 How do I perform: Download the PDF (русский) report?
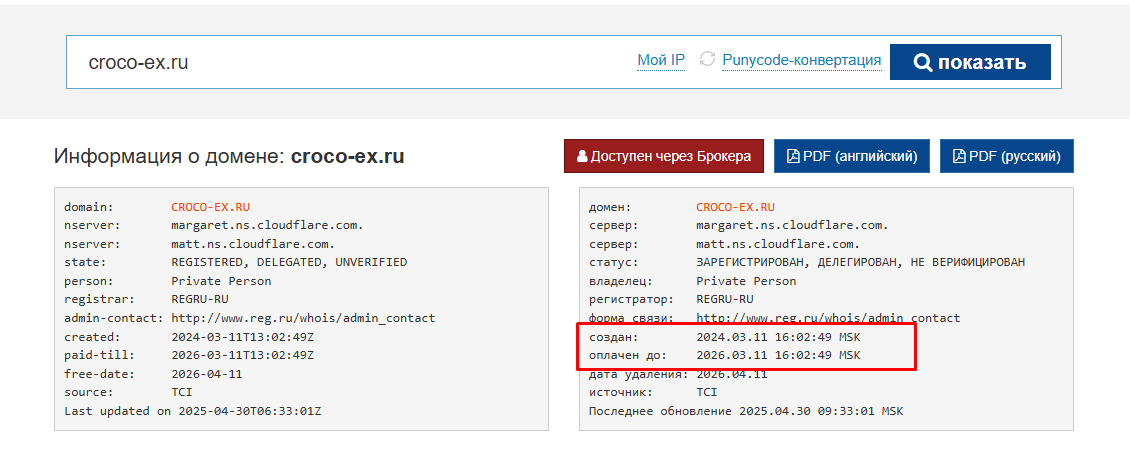pyautogui.click(x=1006, y=156)
